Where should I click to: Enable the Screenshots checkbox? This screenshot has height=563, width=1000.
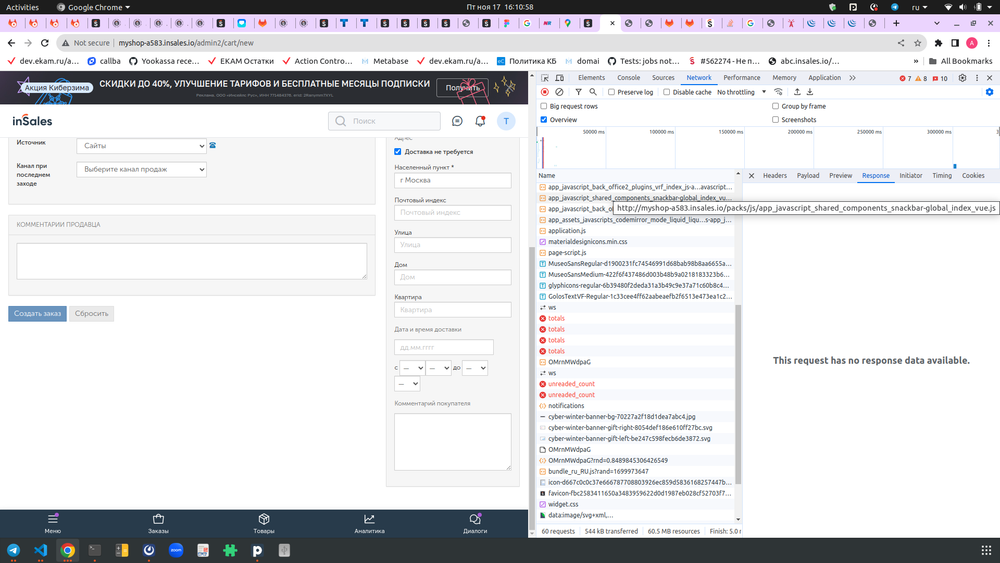775,119
